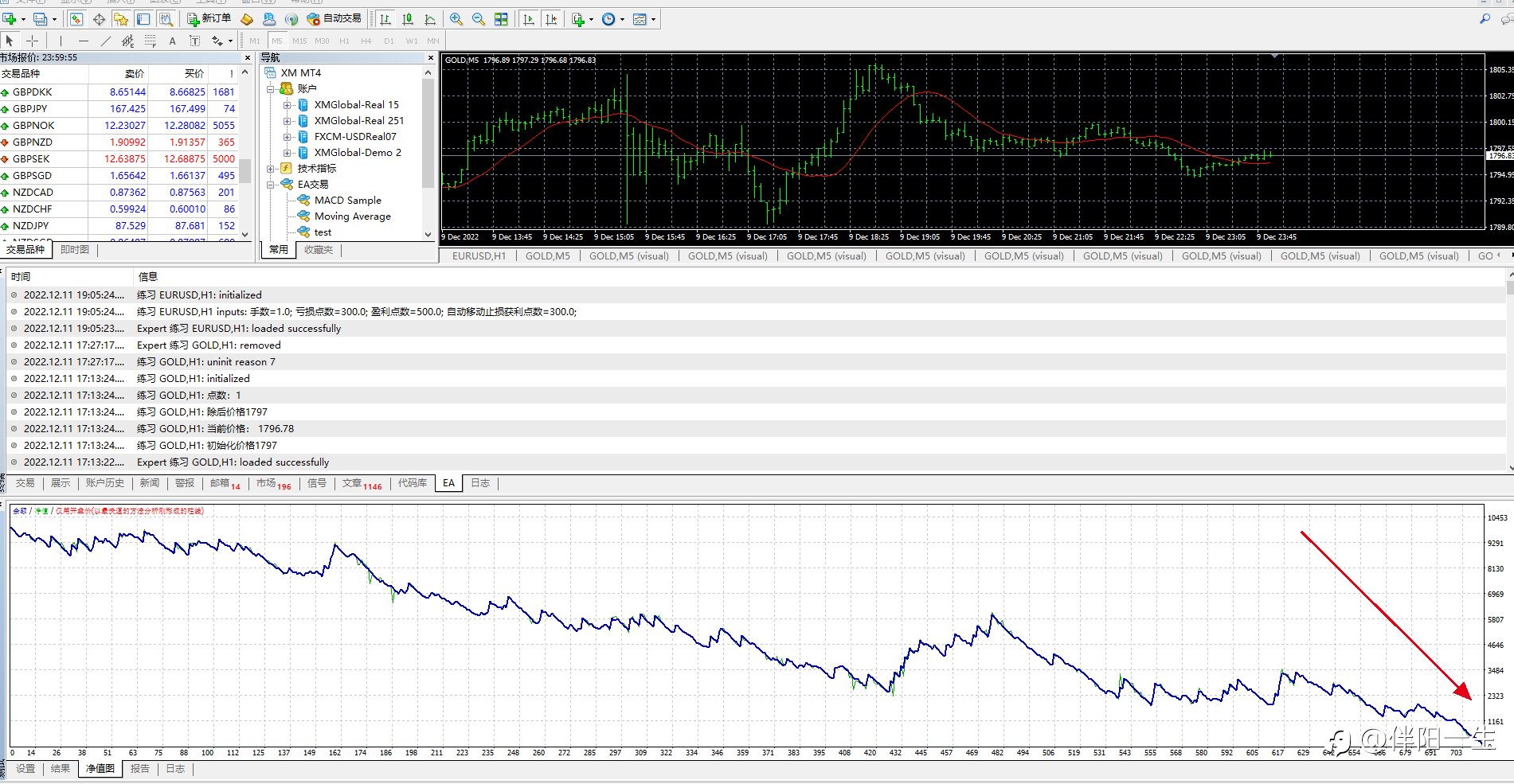Screen dimensions: 1514x784
Task: Select the equidistant channel tool
Action: pyautogui.click(x=127, y=41)
